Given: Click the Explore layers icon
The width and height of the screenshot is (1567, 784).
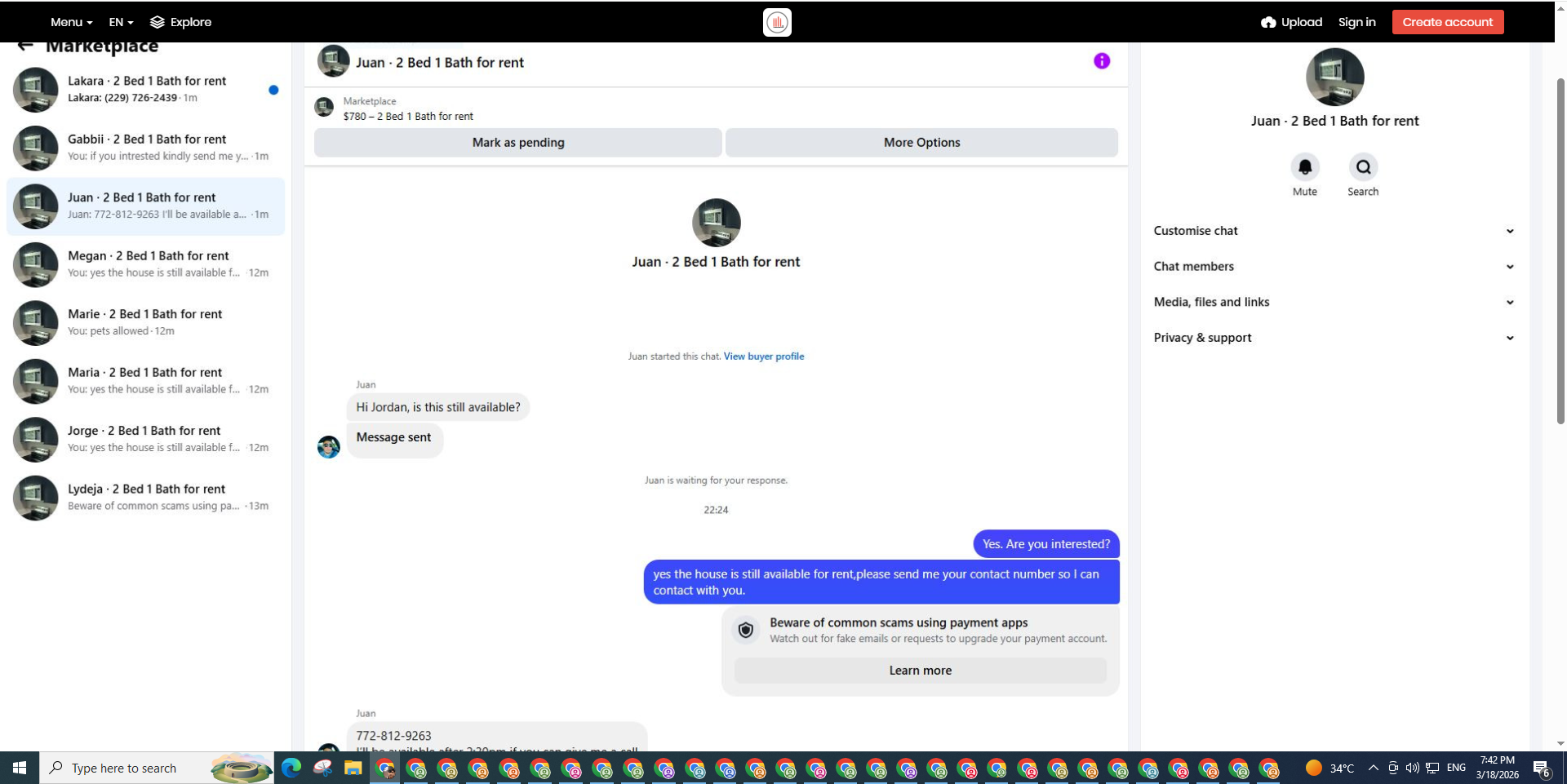Looking at the screenshot, I should pos(158,22).
